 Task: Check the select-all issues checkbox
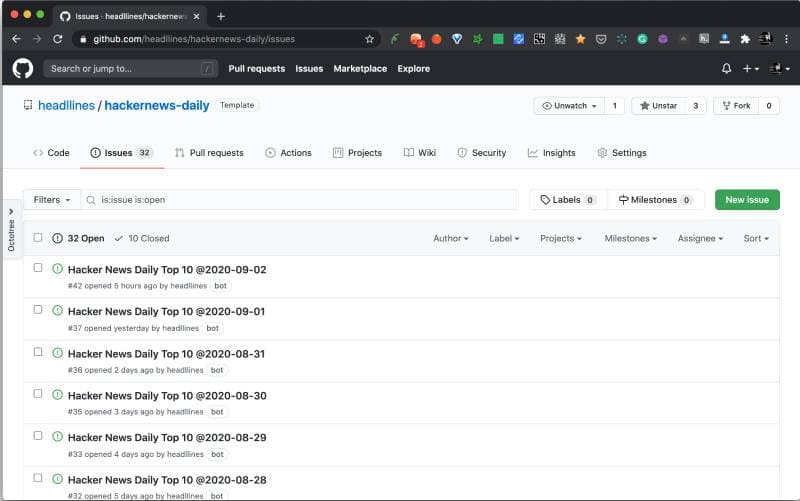click(x=38, y=238)
